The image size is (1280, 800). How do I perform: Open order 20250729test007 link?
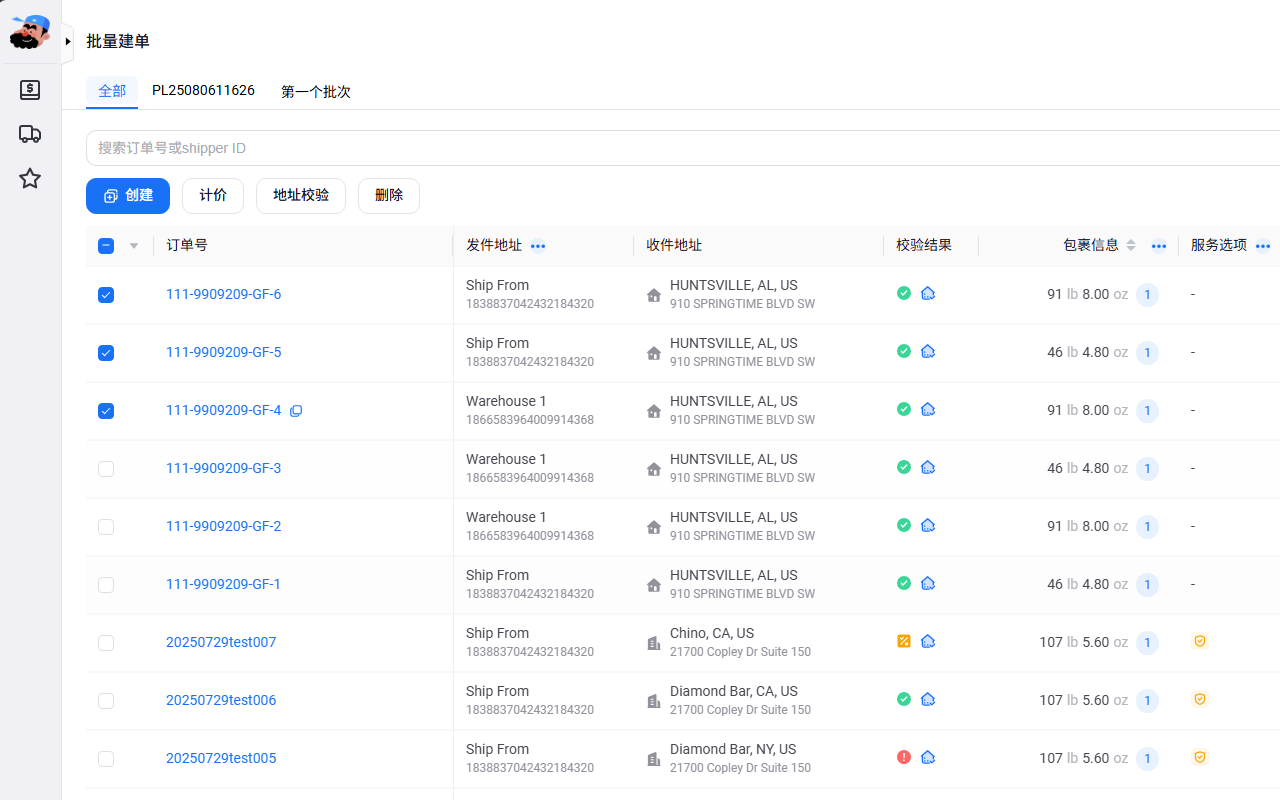(x=221, y=642)
